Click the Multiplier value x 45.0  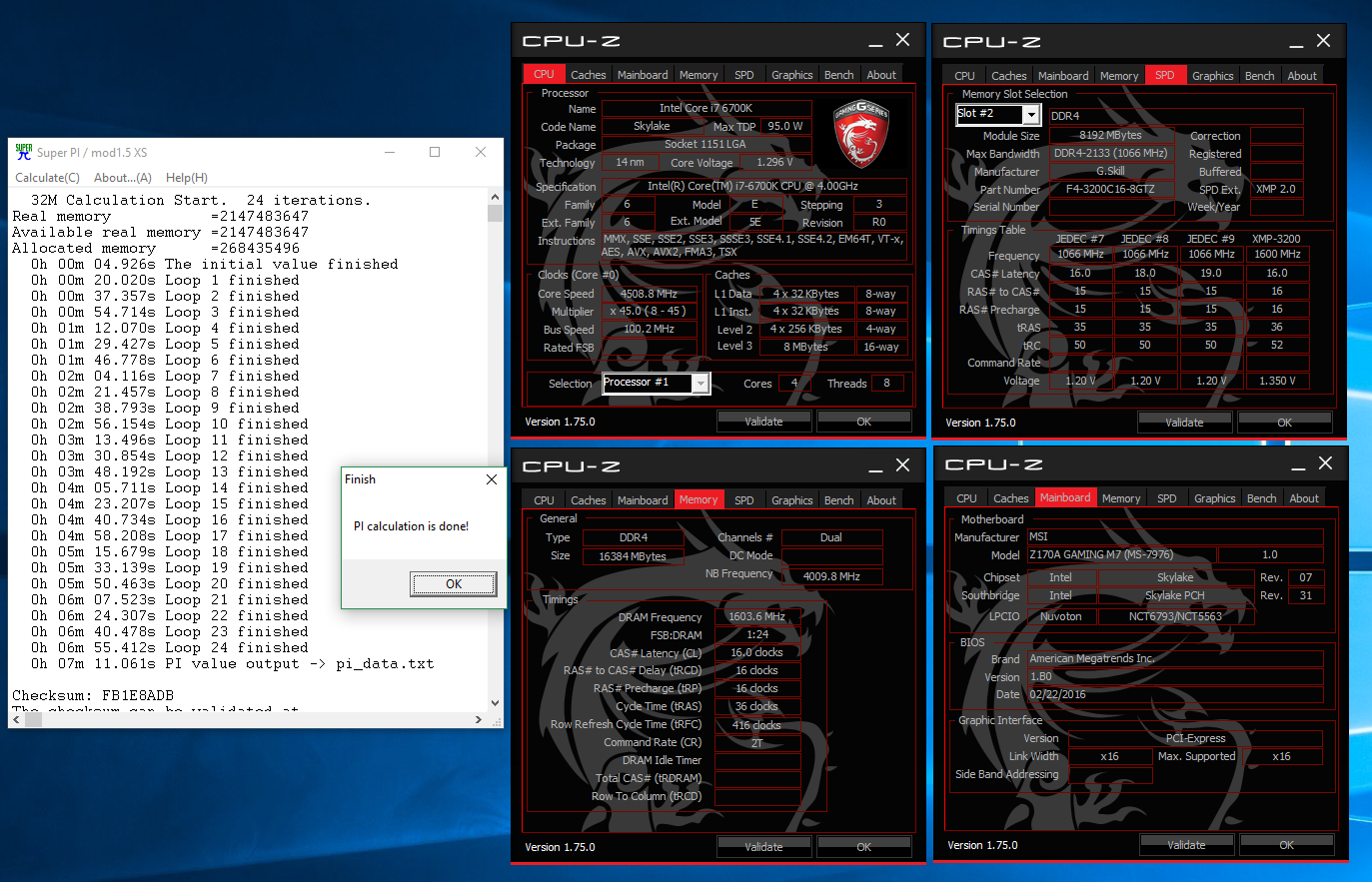click(650, 312)
